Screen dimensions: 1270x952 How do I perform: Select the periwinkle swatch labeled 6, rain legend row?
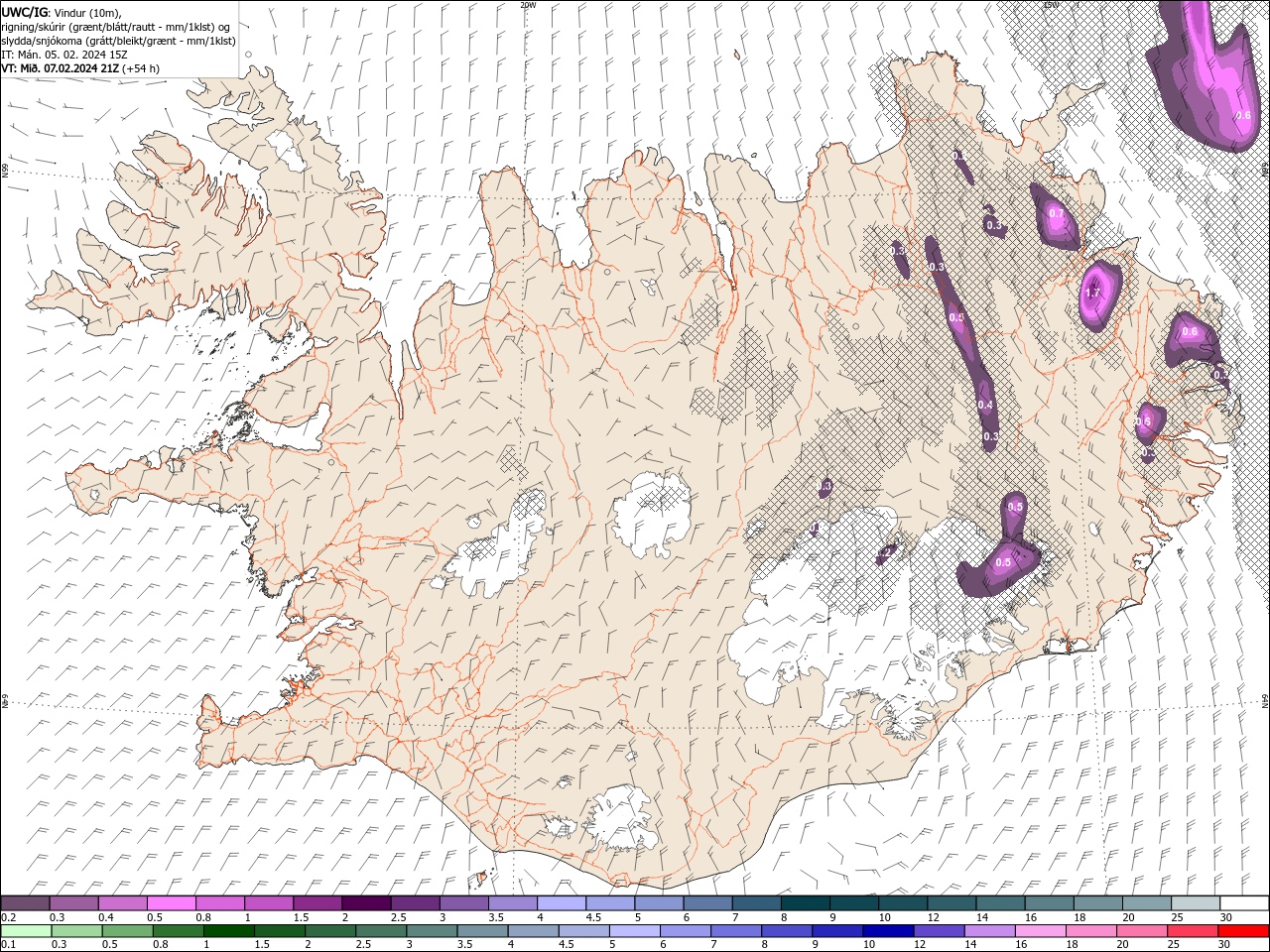click(x=685, y=931)
